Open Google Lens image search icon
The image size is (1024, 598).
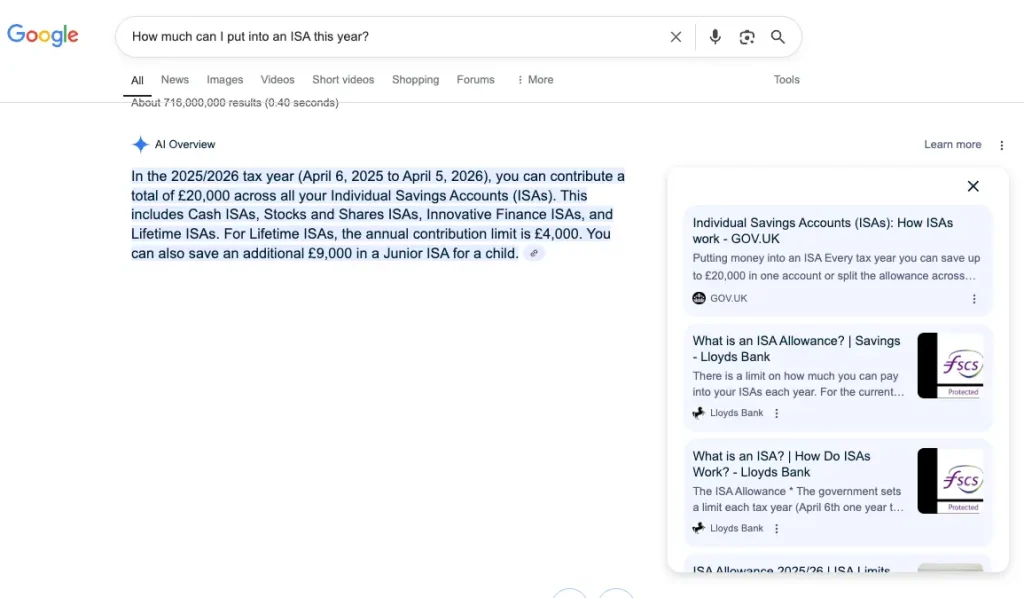[746, 37]
